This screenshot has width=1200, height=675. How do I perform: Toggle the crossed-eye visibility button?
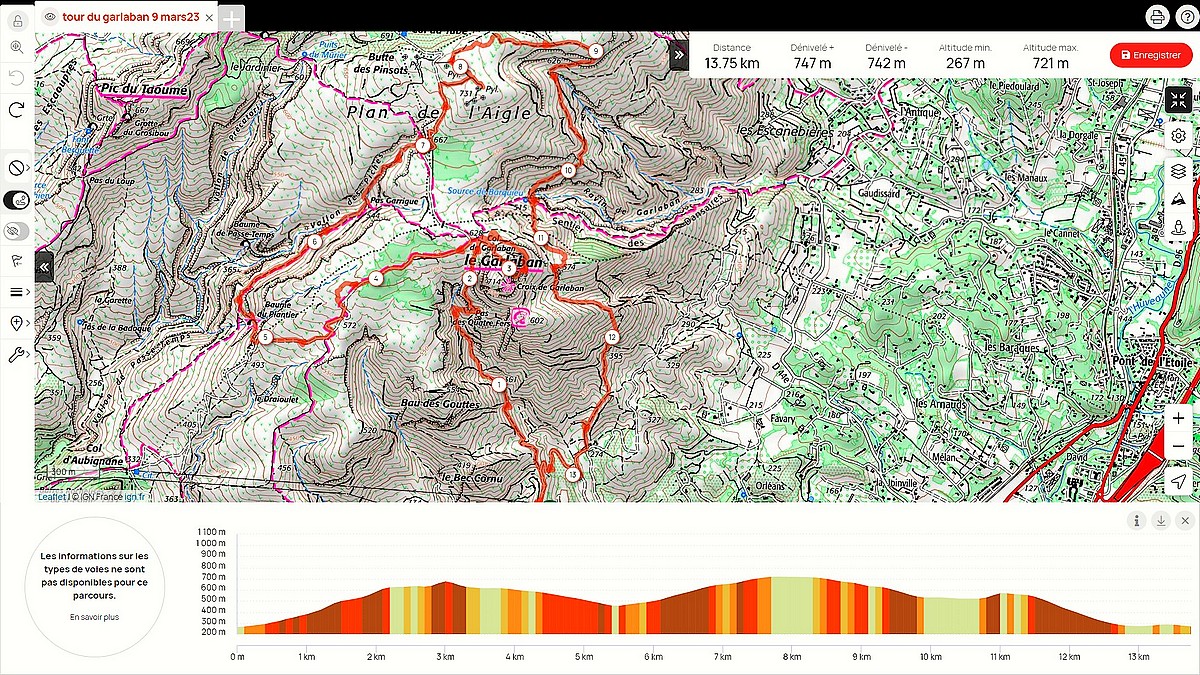17,231
